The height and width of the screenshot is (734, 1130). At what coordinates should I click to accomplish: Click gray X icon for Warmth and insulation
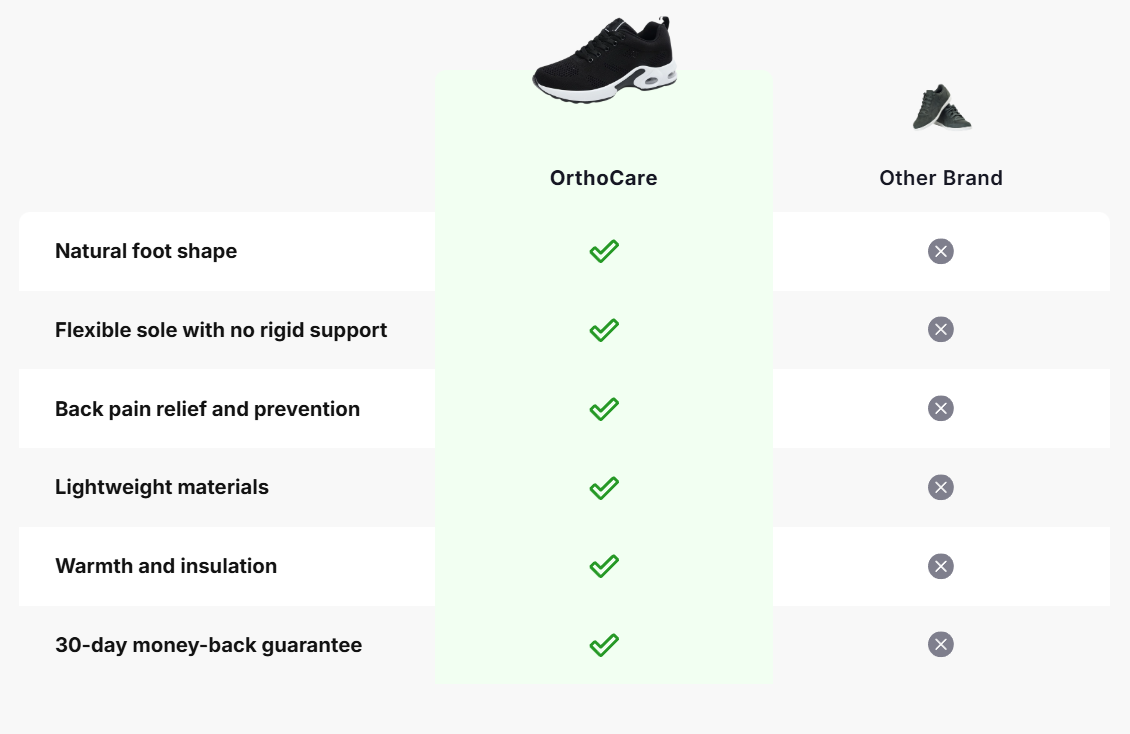click(941, 566)
